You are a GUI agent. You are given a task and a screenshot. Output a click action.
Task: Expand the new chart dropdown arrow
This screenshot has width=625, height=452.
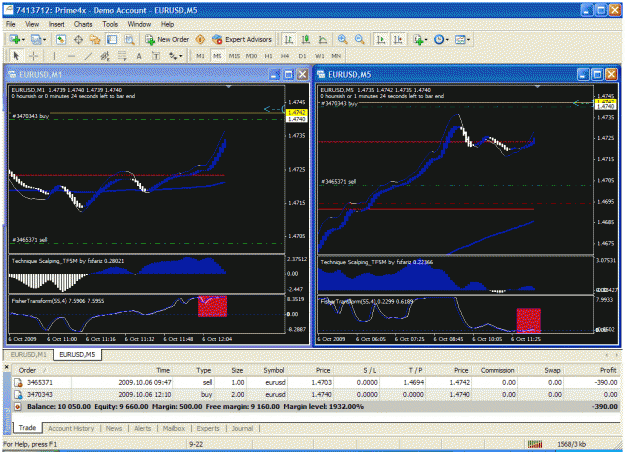(x=23, y=40)
